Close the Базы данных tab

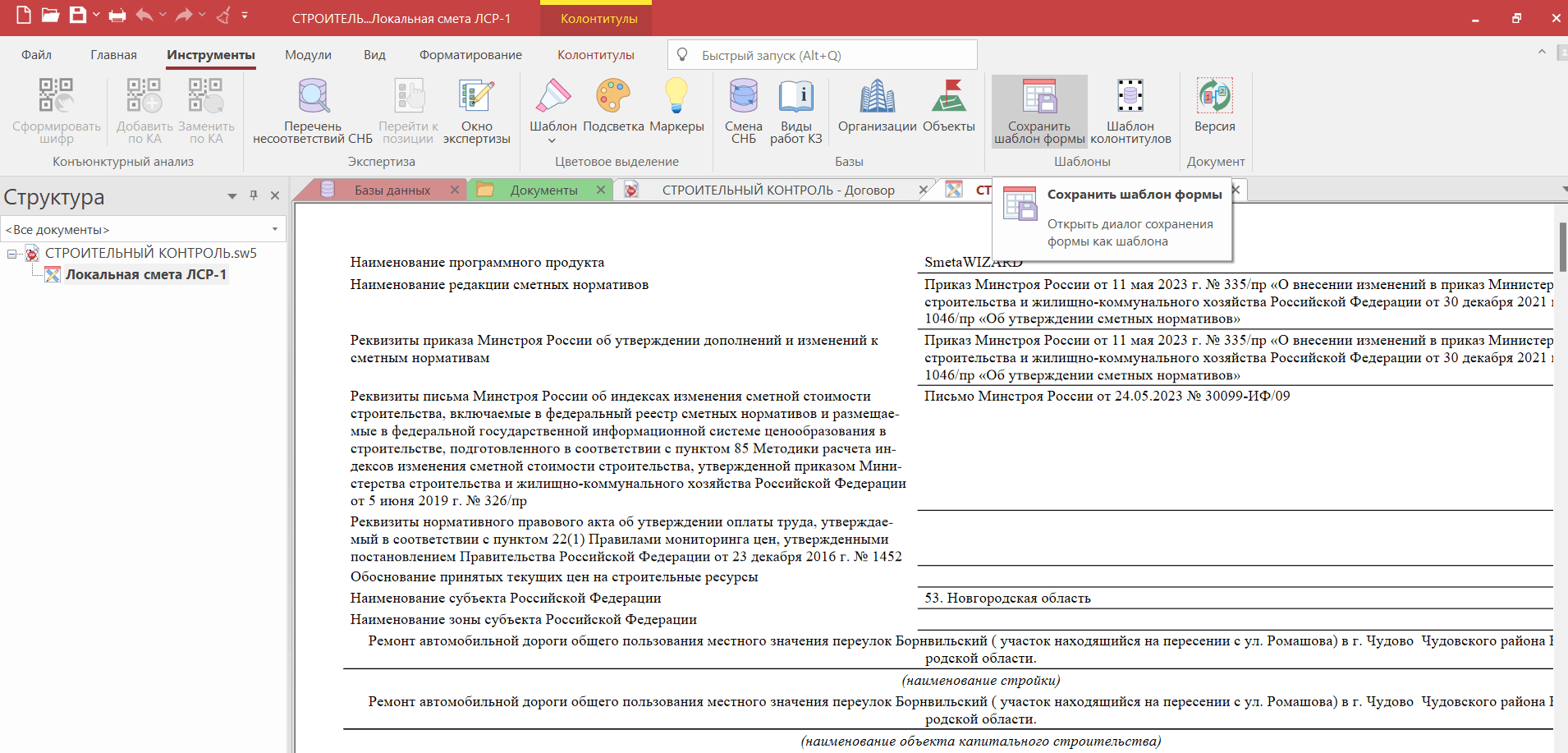click(455, 190)
